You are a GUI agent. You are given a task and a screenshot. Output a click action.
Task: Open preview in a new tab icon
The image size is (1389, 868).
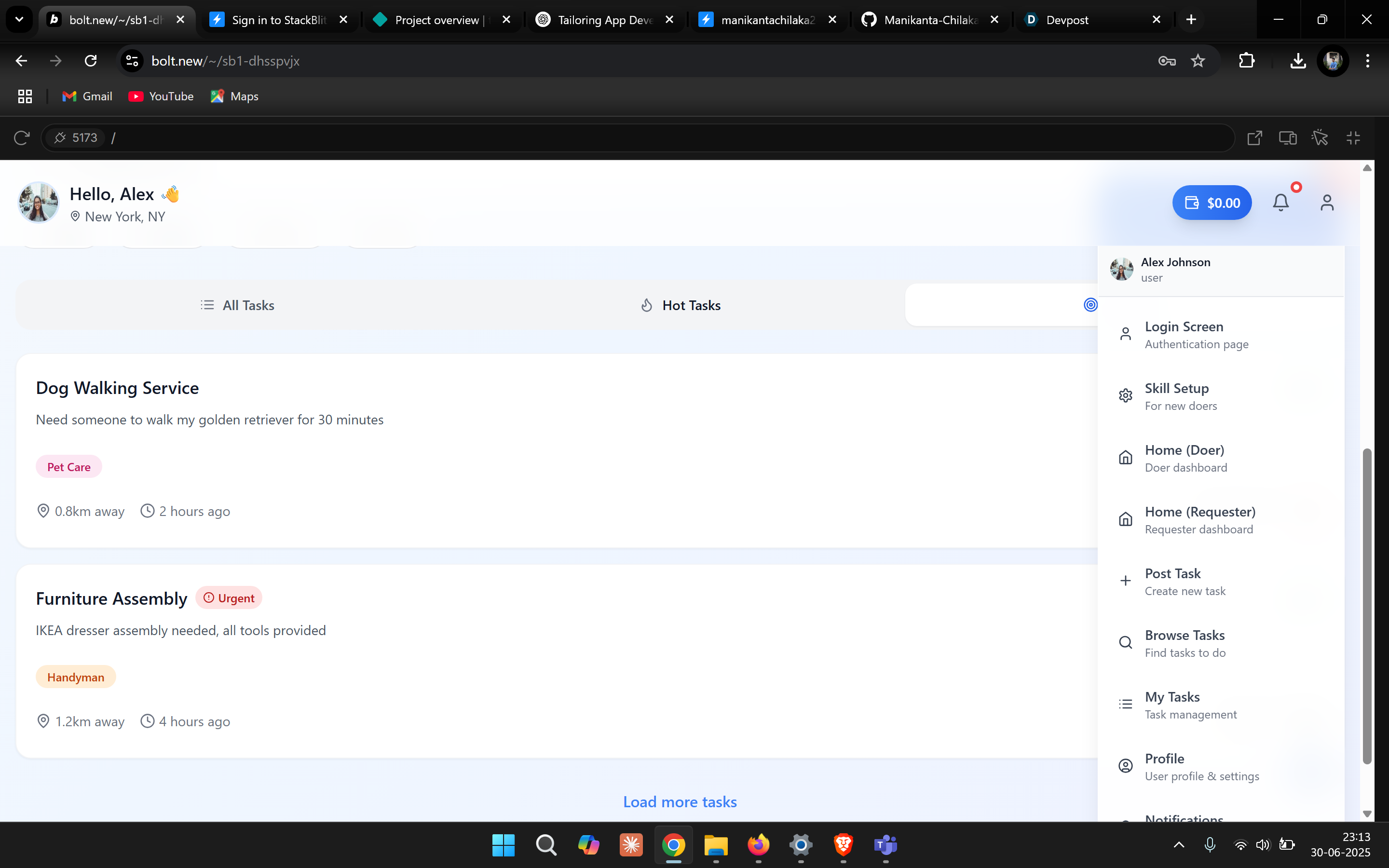(1255, 138)
